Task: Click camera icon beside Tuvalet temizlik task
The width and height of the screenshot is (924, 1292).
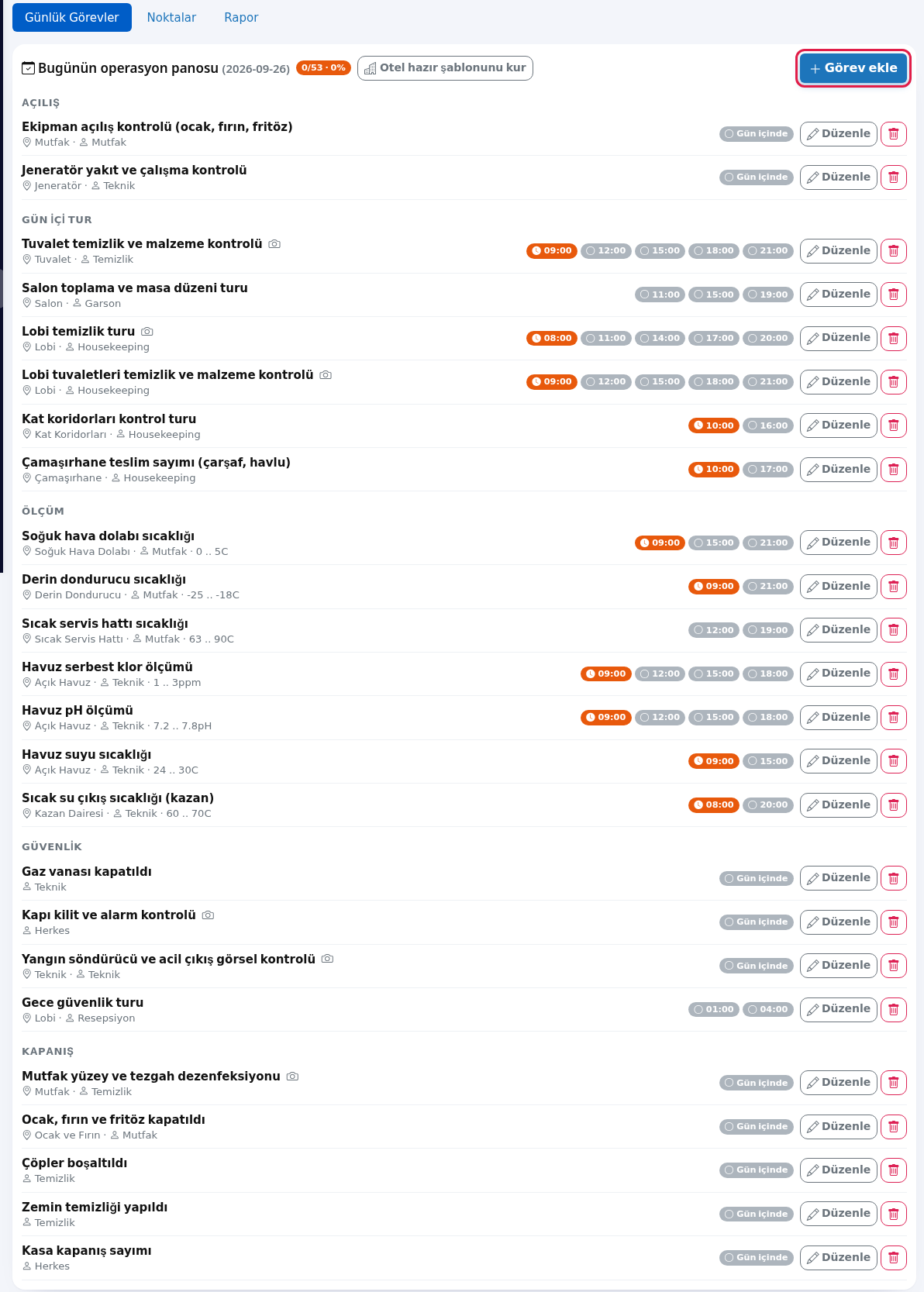Action: (x=274, y=244)
